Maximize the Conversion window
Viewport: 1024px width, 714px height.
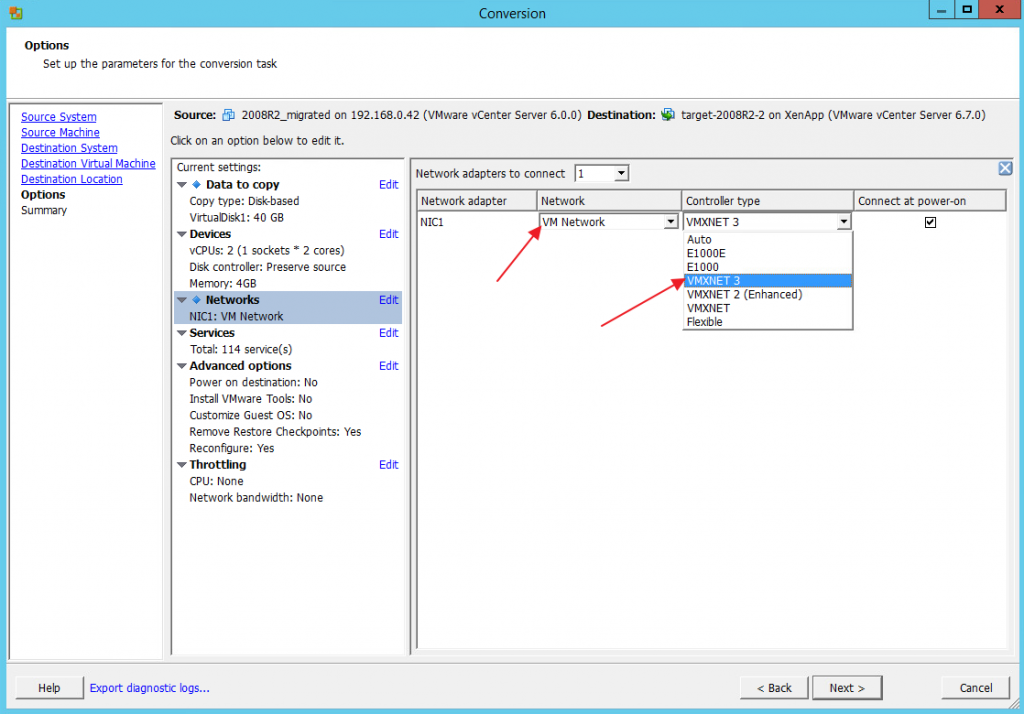click(967, 9)
